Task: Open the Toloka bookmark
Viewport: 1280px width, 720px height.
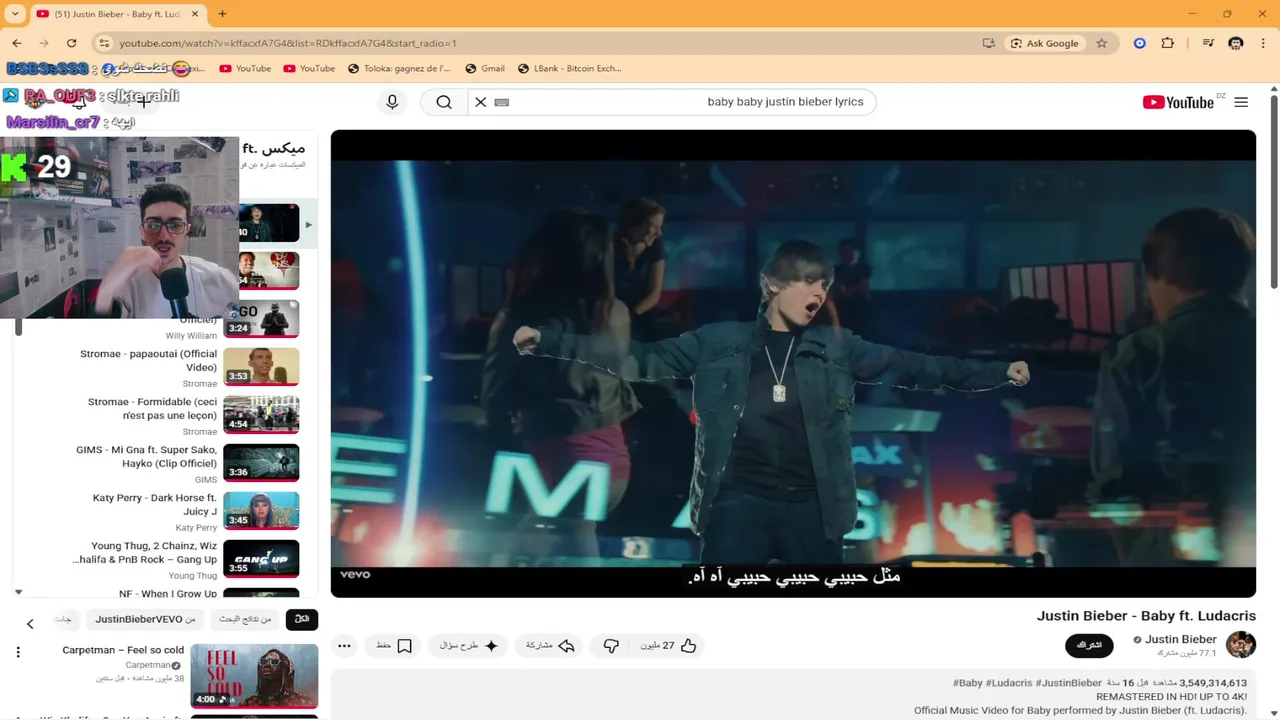Action: click(x=399, y=68)
